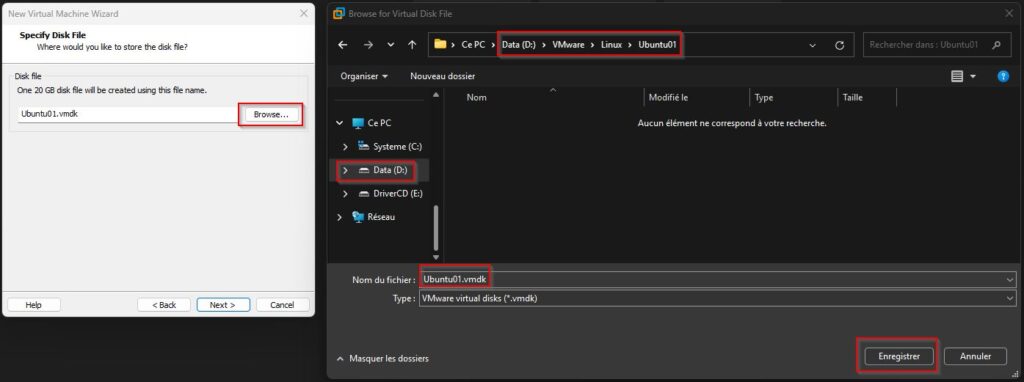The width and height of the screenshot is (1024, 382).
Task: Click Annuler in browse dialog
Action: (975, 357)
